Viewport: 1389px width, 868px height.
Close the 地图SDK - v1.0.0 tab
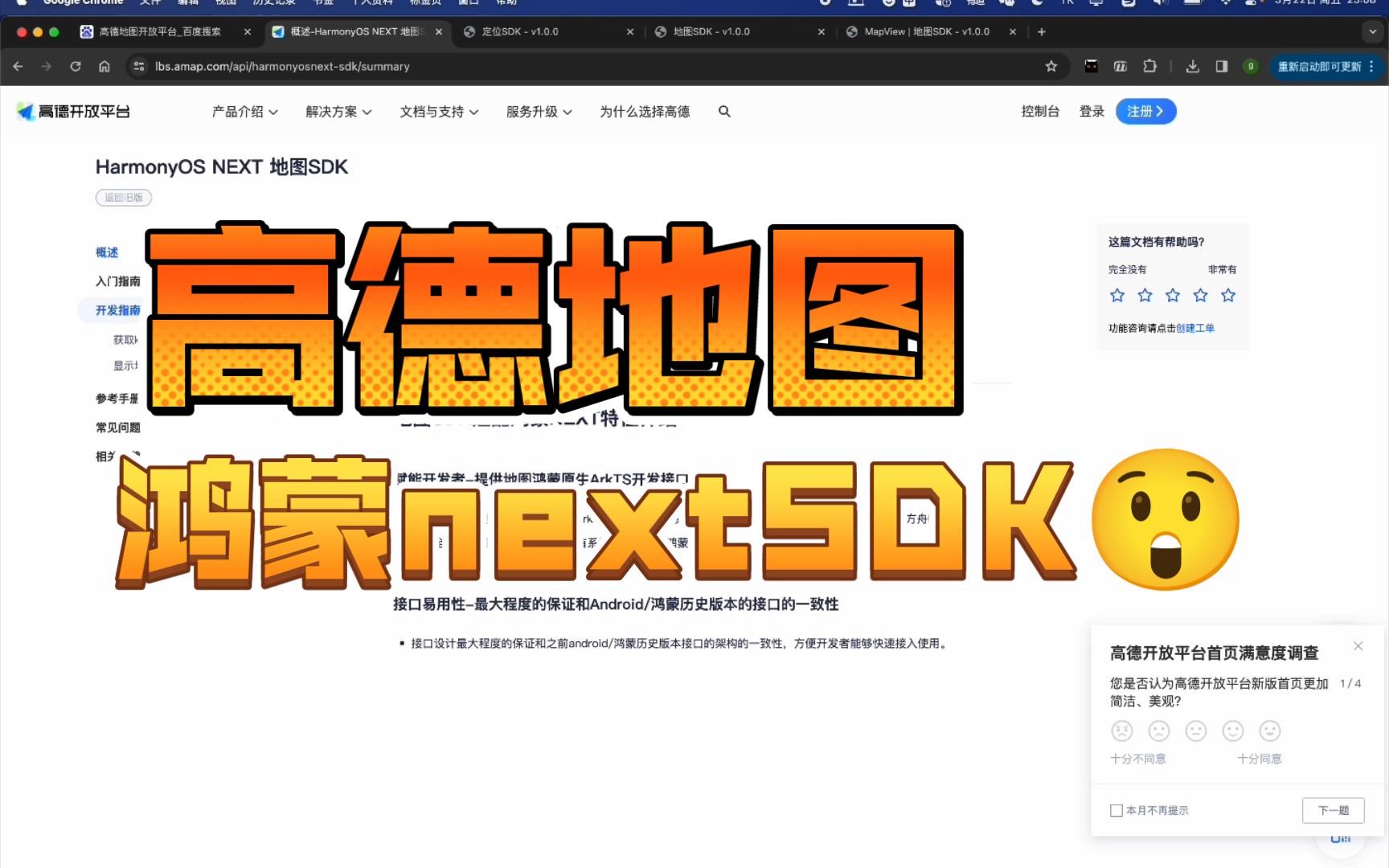(x=822, y=32)
